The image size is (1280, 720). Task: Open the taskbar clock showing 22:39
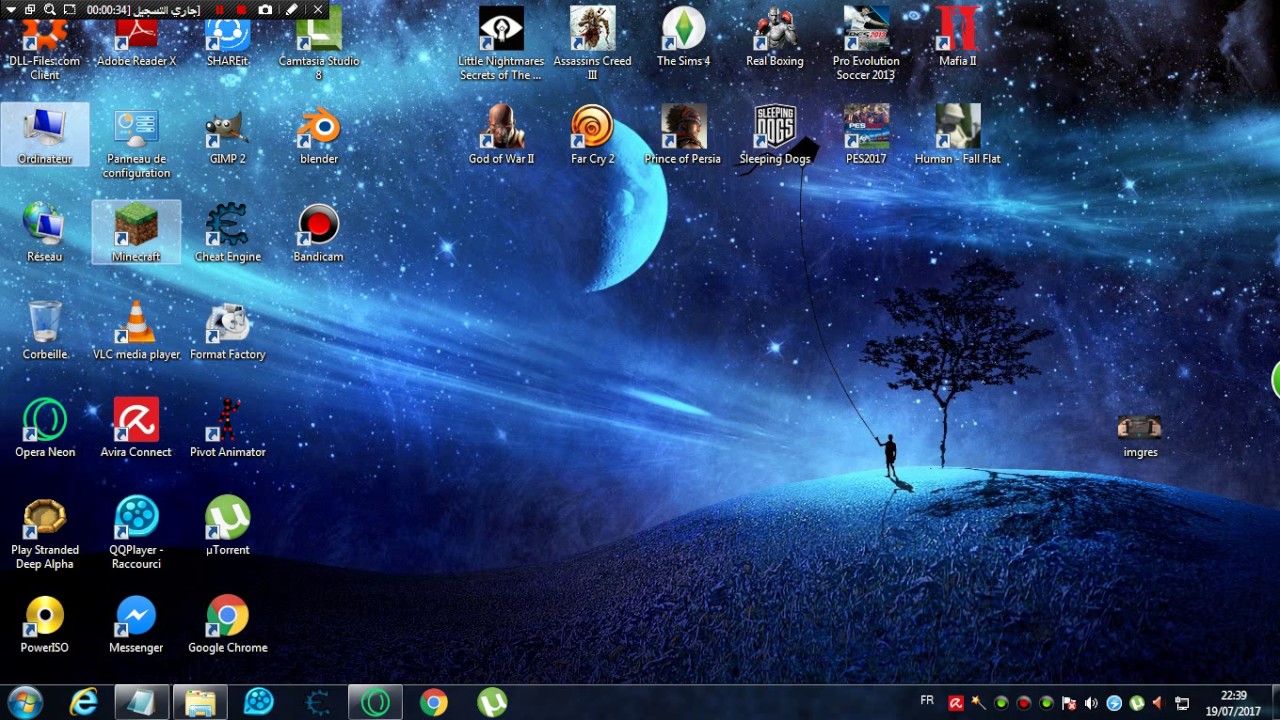click(1233, 703)
